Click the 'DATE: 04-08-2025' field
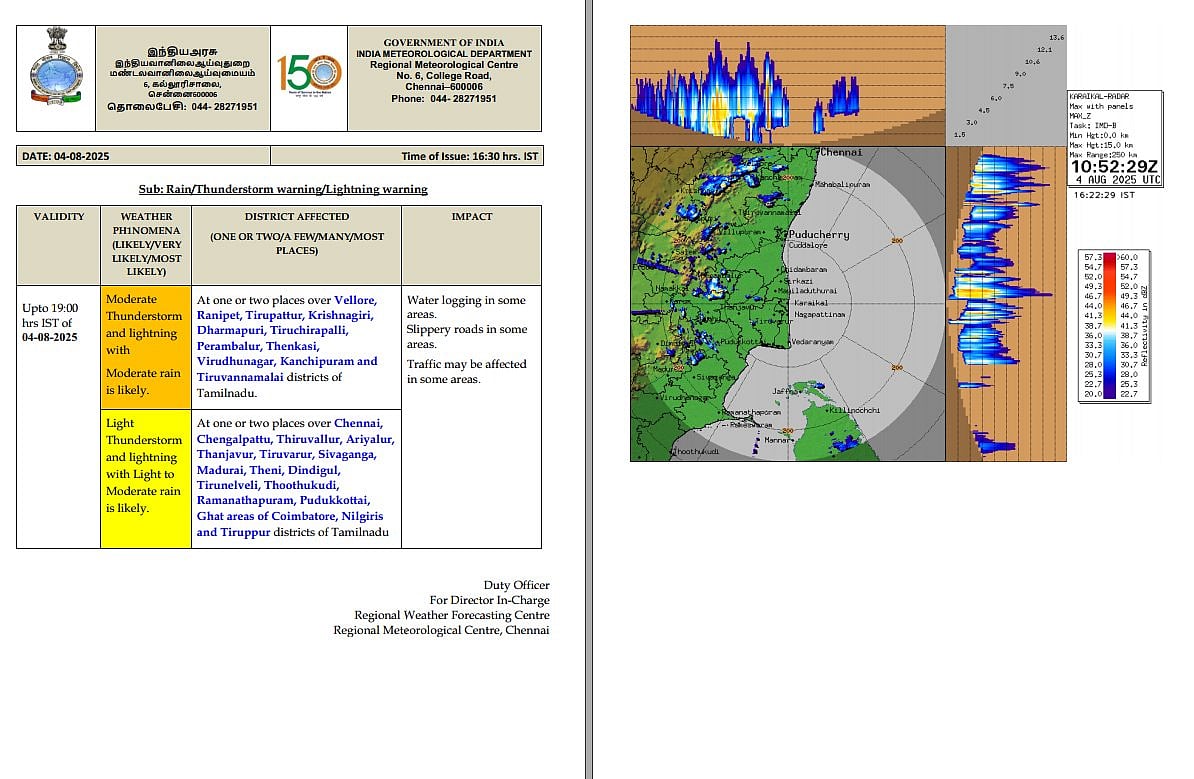1194x779 pixels. point(143,156)
